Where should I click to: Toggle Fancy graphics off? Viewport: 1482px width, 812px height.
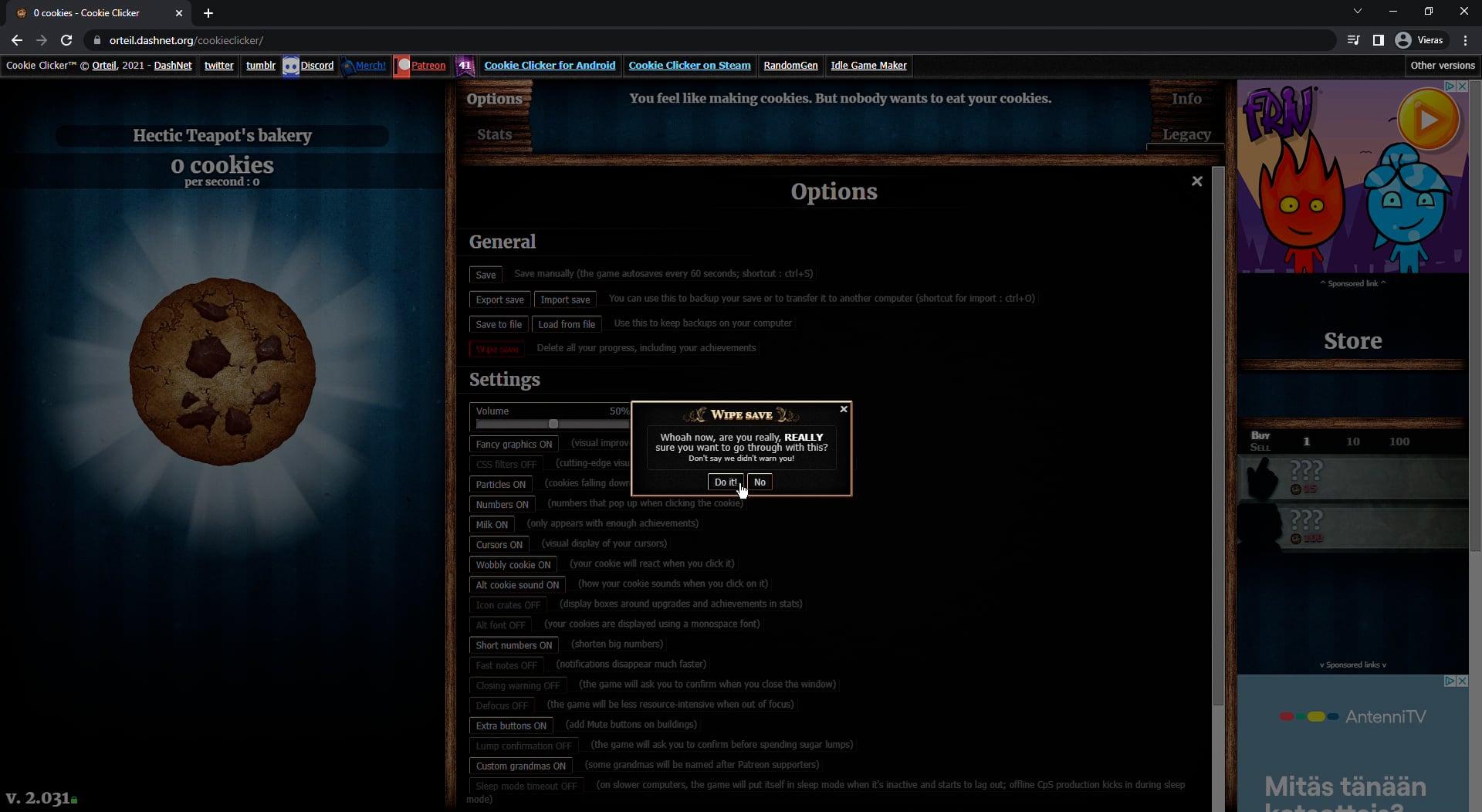(x=513, y=444)
